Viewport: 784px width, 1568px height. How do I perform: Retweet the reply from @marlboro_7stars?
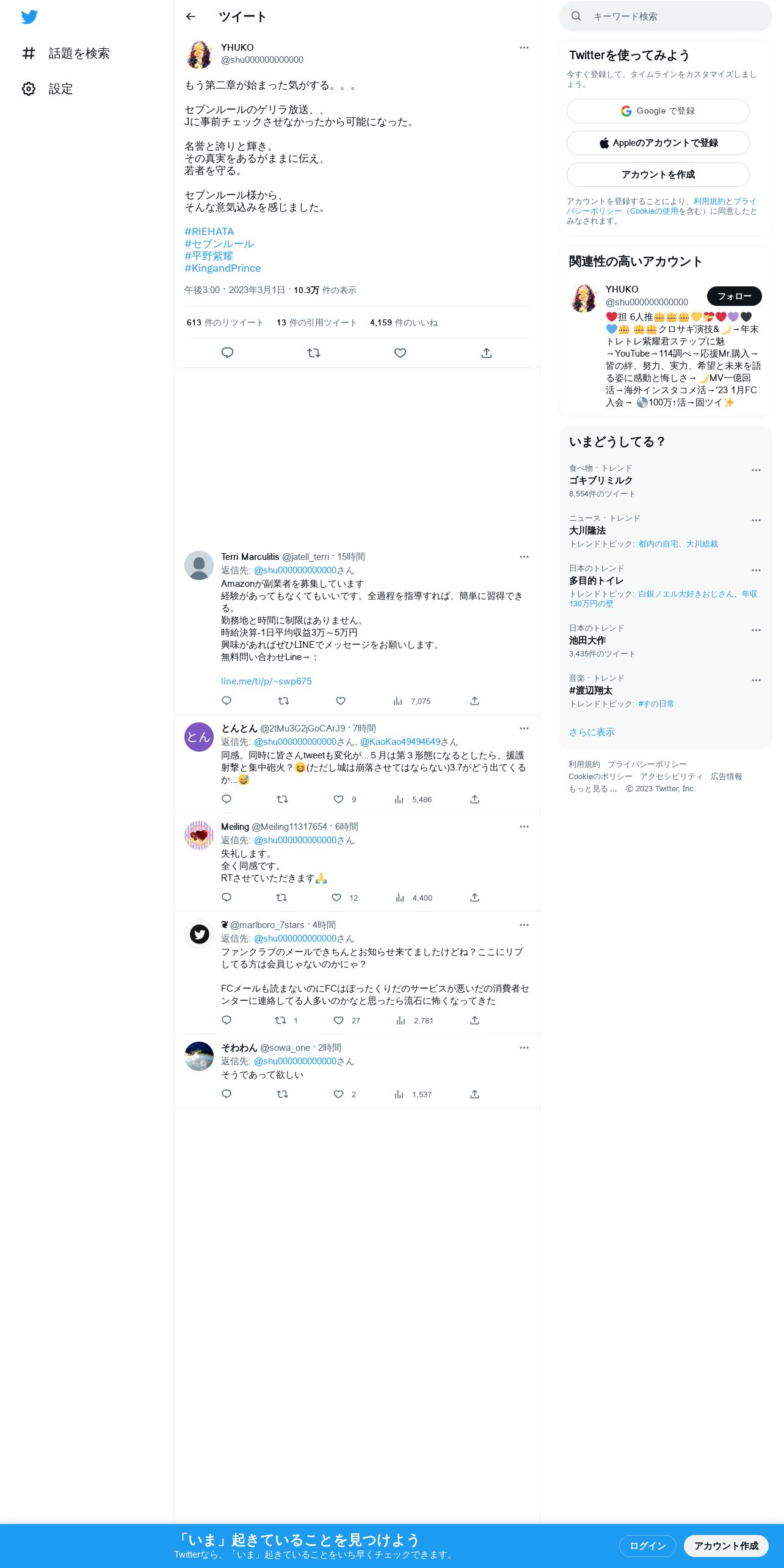280,1020
